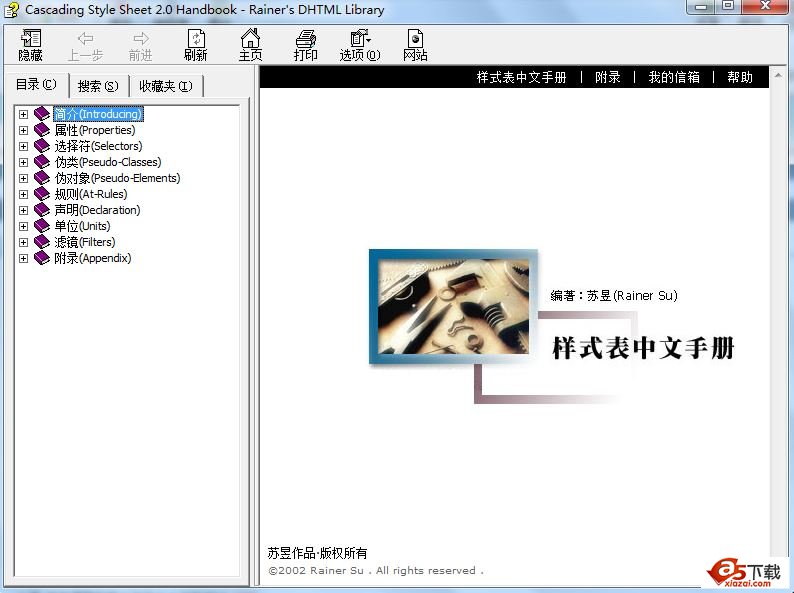
Task: Click book icon beside 声明(Declaration)
Action: pyautogui.click(x=42, y=210)
